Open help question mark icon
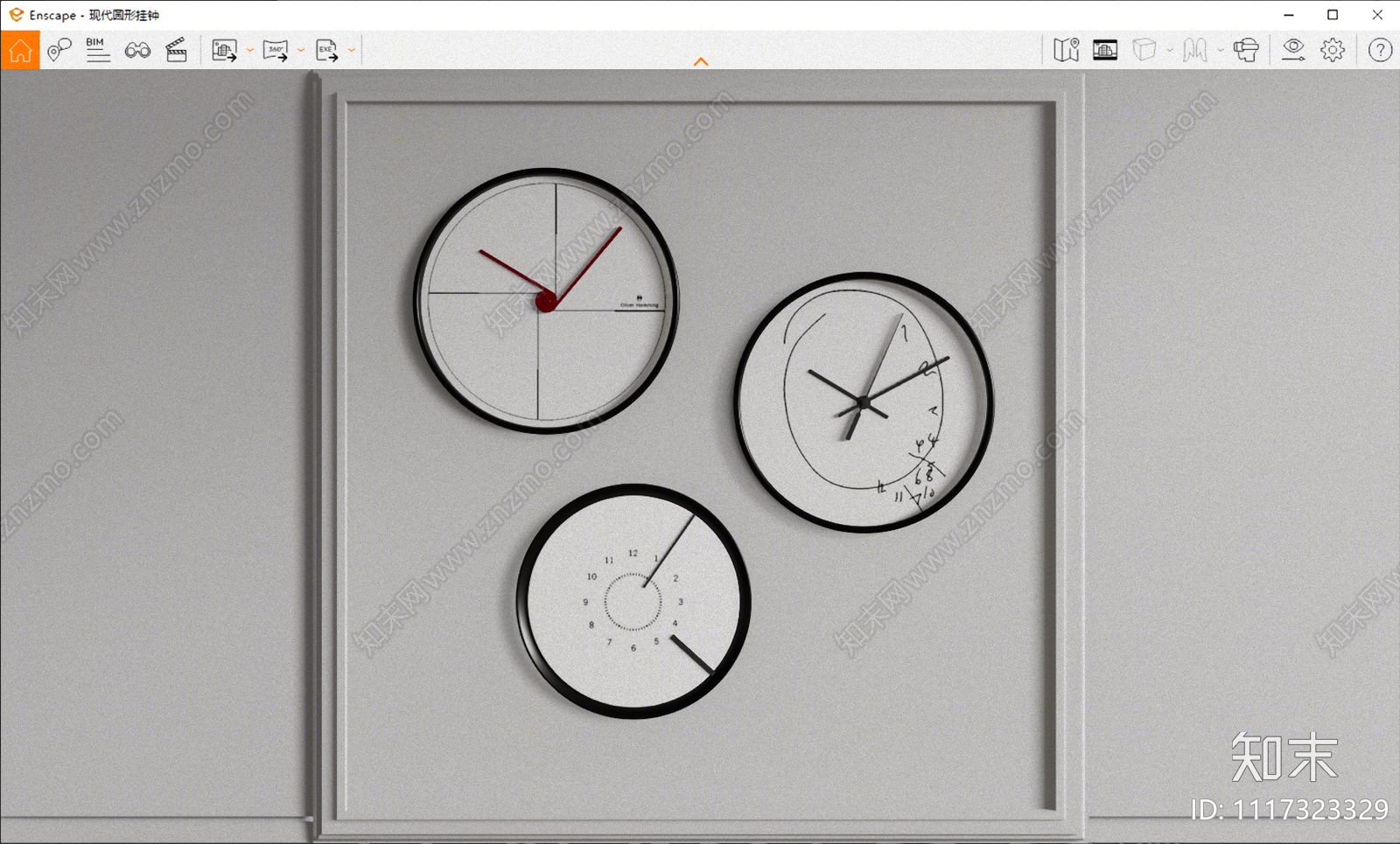1400x844 pixels. [1380, 50]
